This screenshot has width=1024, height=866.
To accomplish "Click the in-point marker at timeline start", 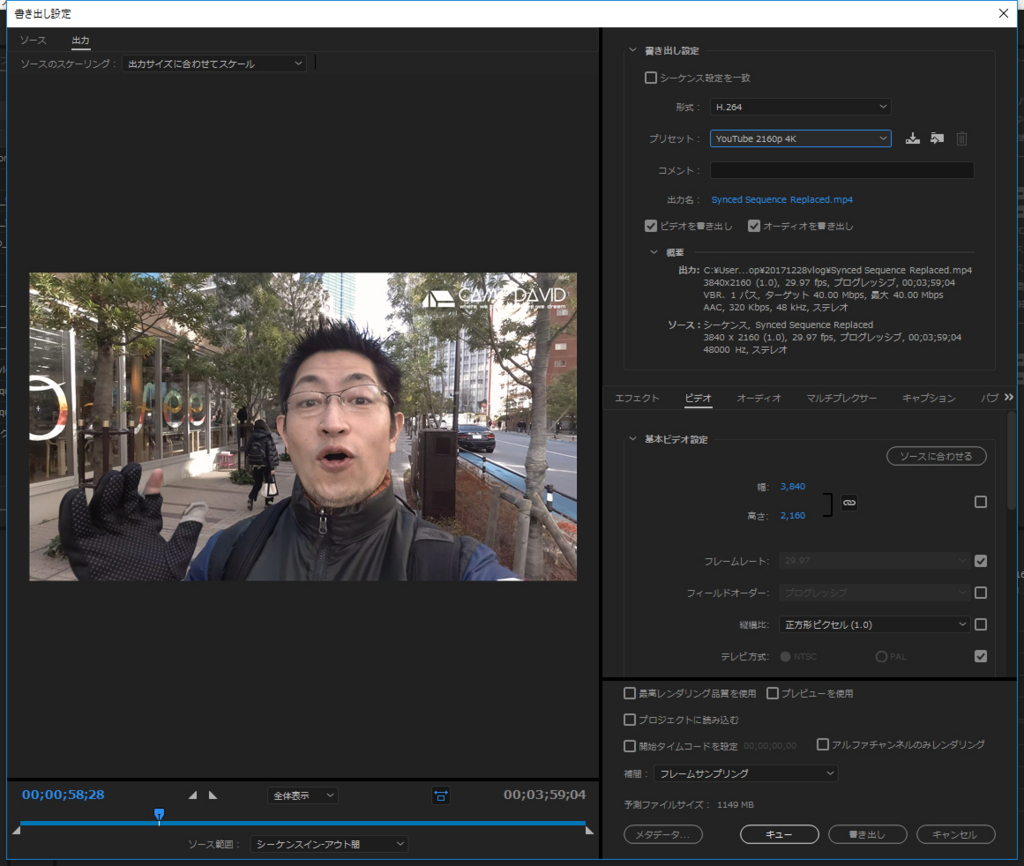I will click(17, 830).
